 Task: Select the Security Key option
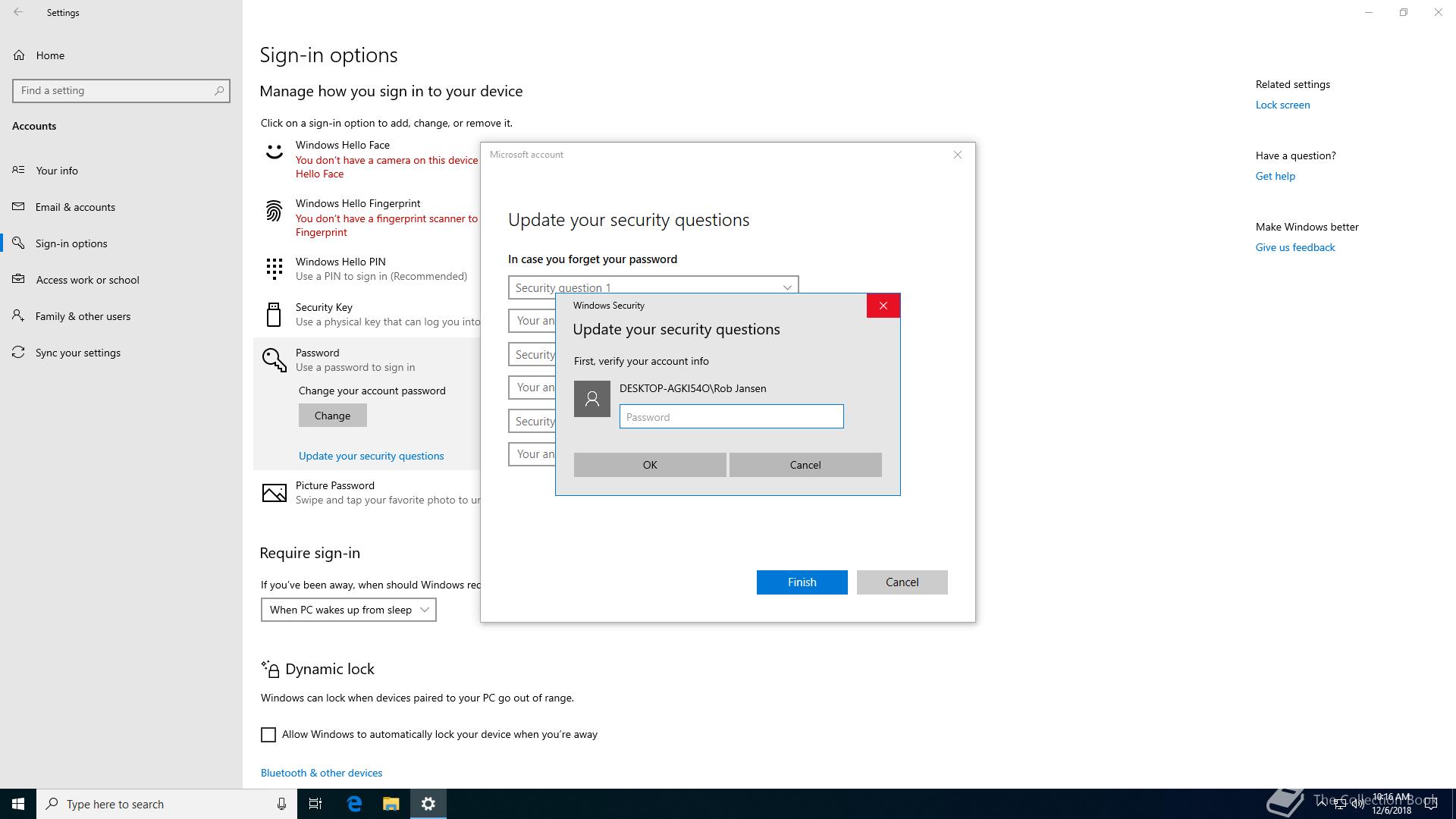tap(367, 315)
